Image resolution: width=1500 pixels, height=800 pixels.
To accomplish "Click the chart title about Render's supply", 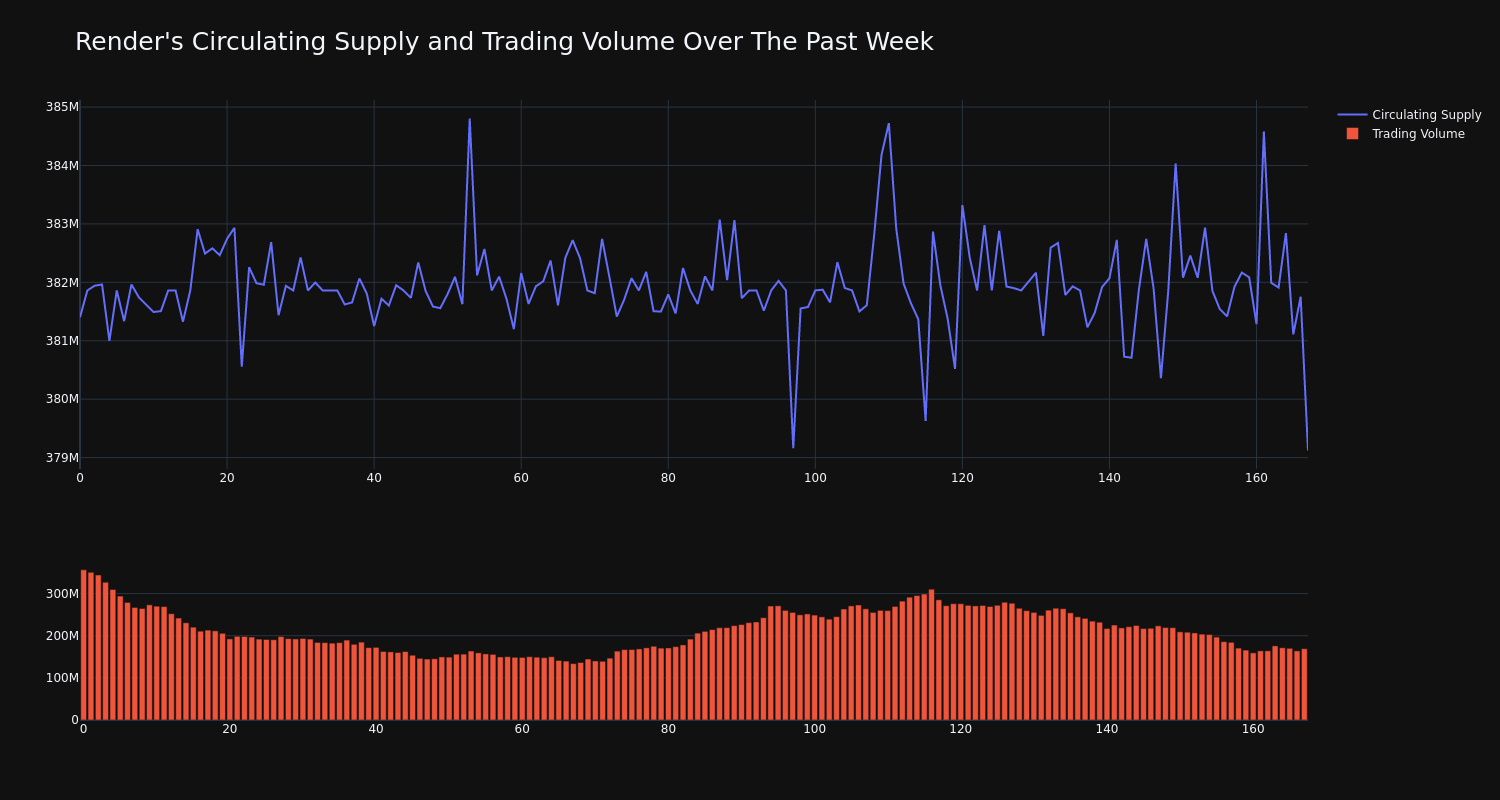I will coord(504,42).
